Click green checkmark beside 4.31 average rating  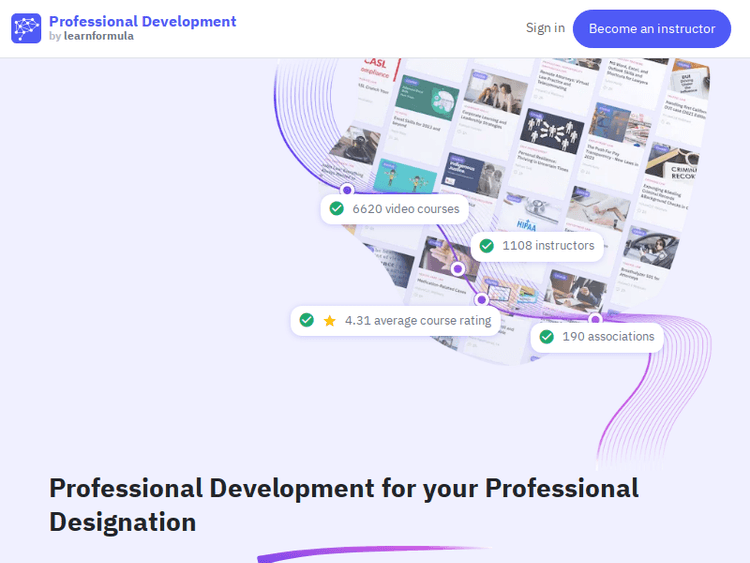point(306,321)
